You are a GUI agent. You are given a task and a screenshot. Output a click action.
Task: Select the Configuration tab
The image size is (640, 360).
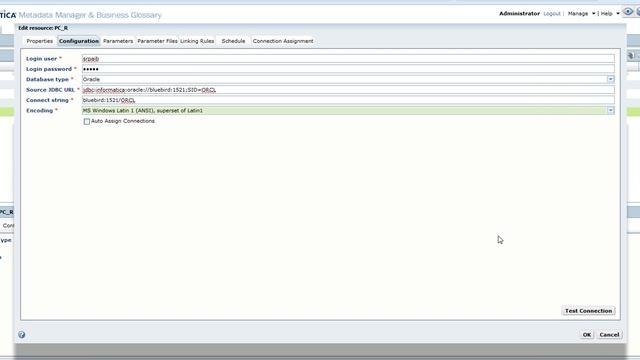pyautogui.click(x=79, y=41)
